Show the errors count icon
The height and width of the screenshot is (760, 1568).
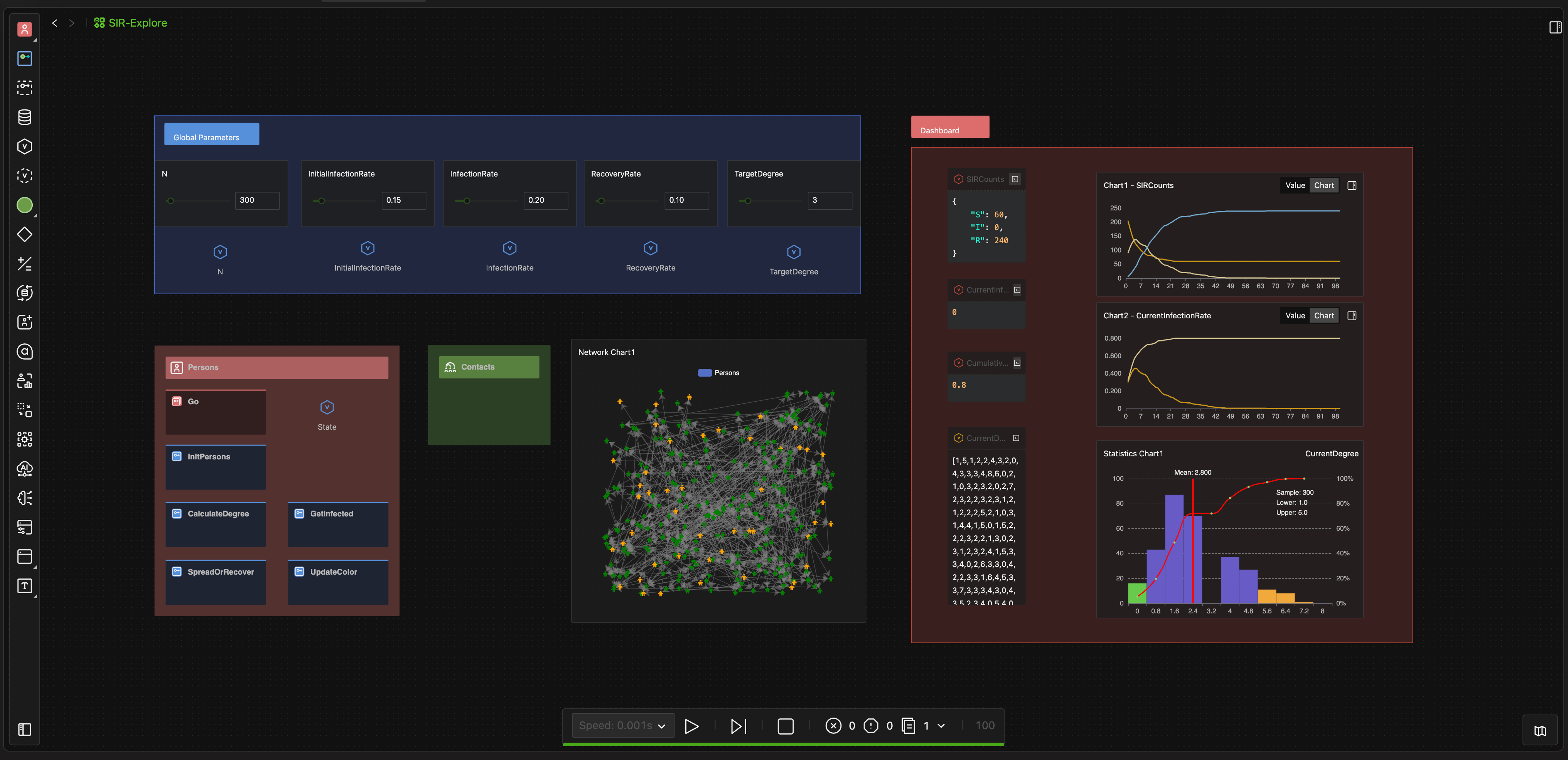pos(833,726)
